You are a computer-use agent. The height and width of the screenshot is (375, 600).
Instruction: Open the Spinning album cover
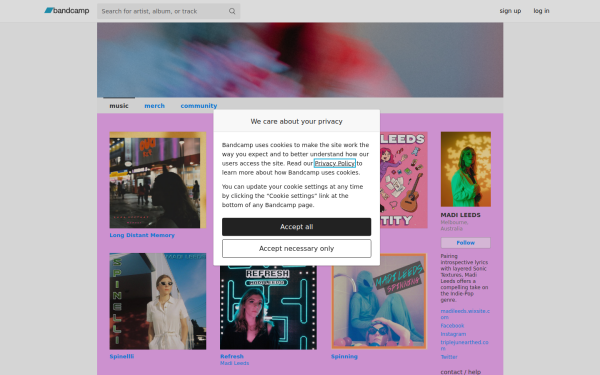tap(379, 301)
